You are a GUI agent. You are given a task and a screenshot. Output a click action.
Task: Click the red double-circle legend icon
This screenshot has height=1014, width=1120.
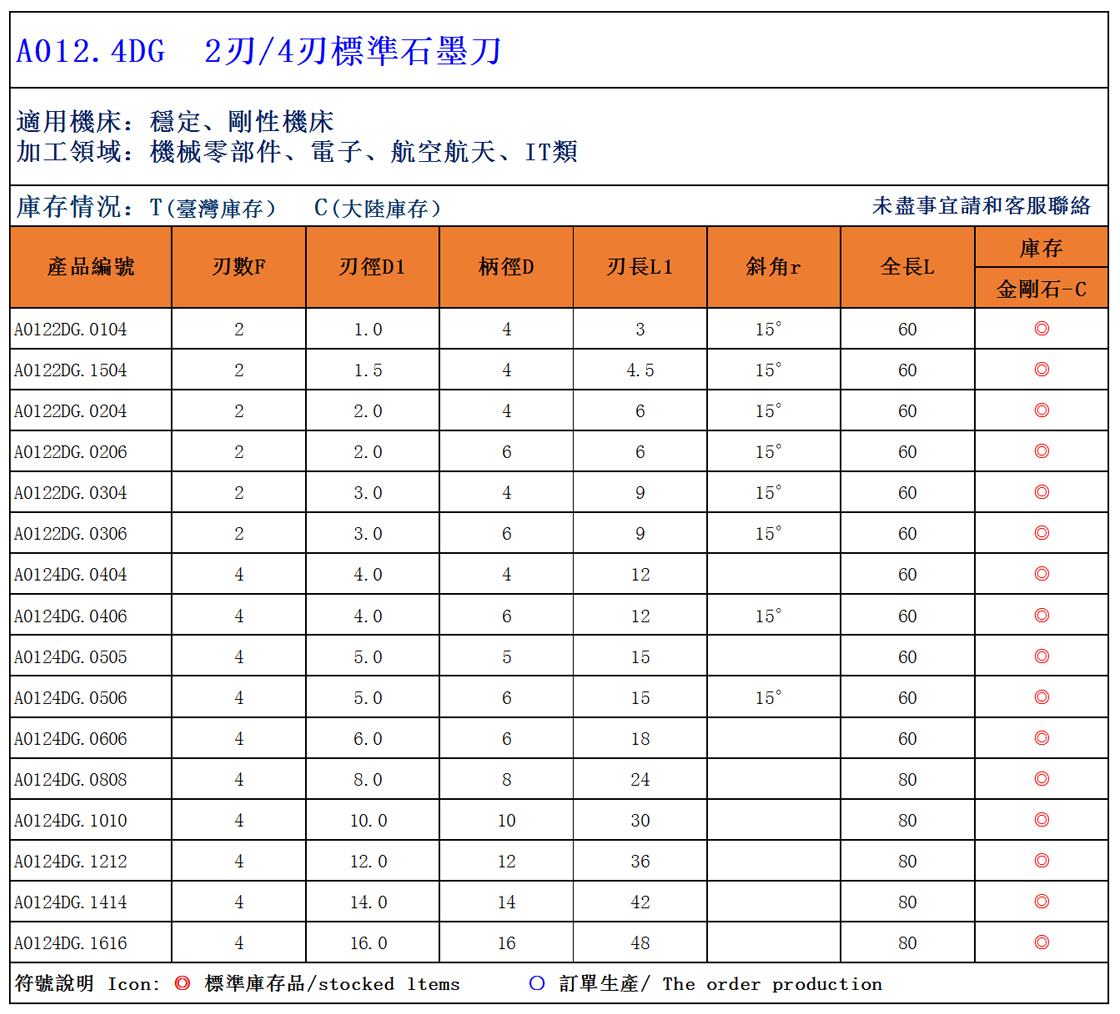click(x=182, y=983)
